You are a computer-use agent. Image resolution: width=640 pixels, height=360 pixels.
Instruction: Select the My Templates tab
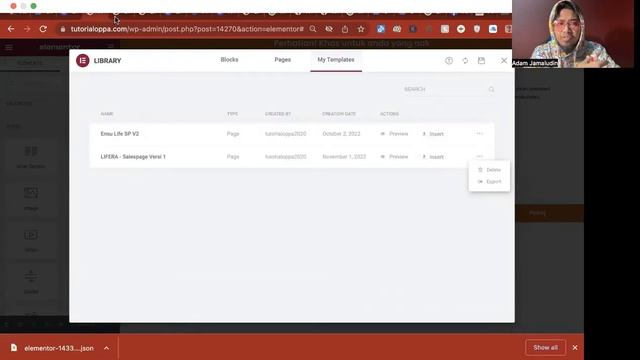(x=336, y=60)
